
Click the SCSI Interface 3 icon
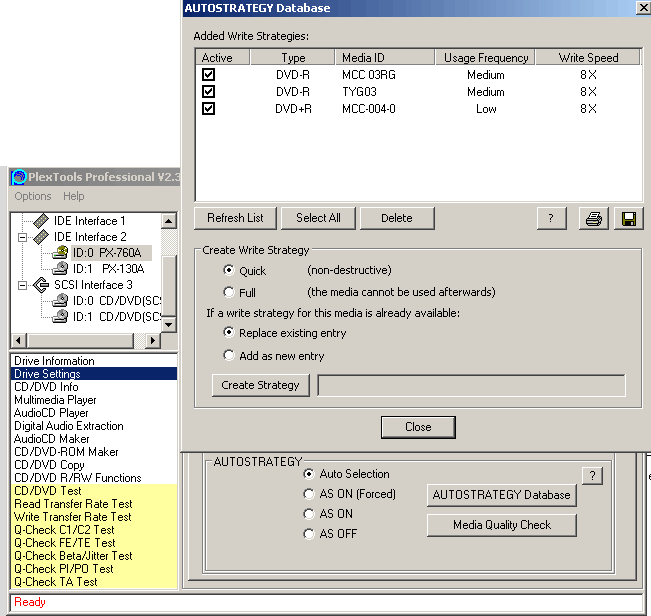tap(41, 285)
